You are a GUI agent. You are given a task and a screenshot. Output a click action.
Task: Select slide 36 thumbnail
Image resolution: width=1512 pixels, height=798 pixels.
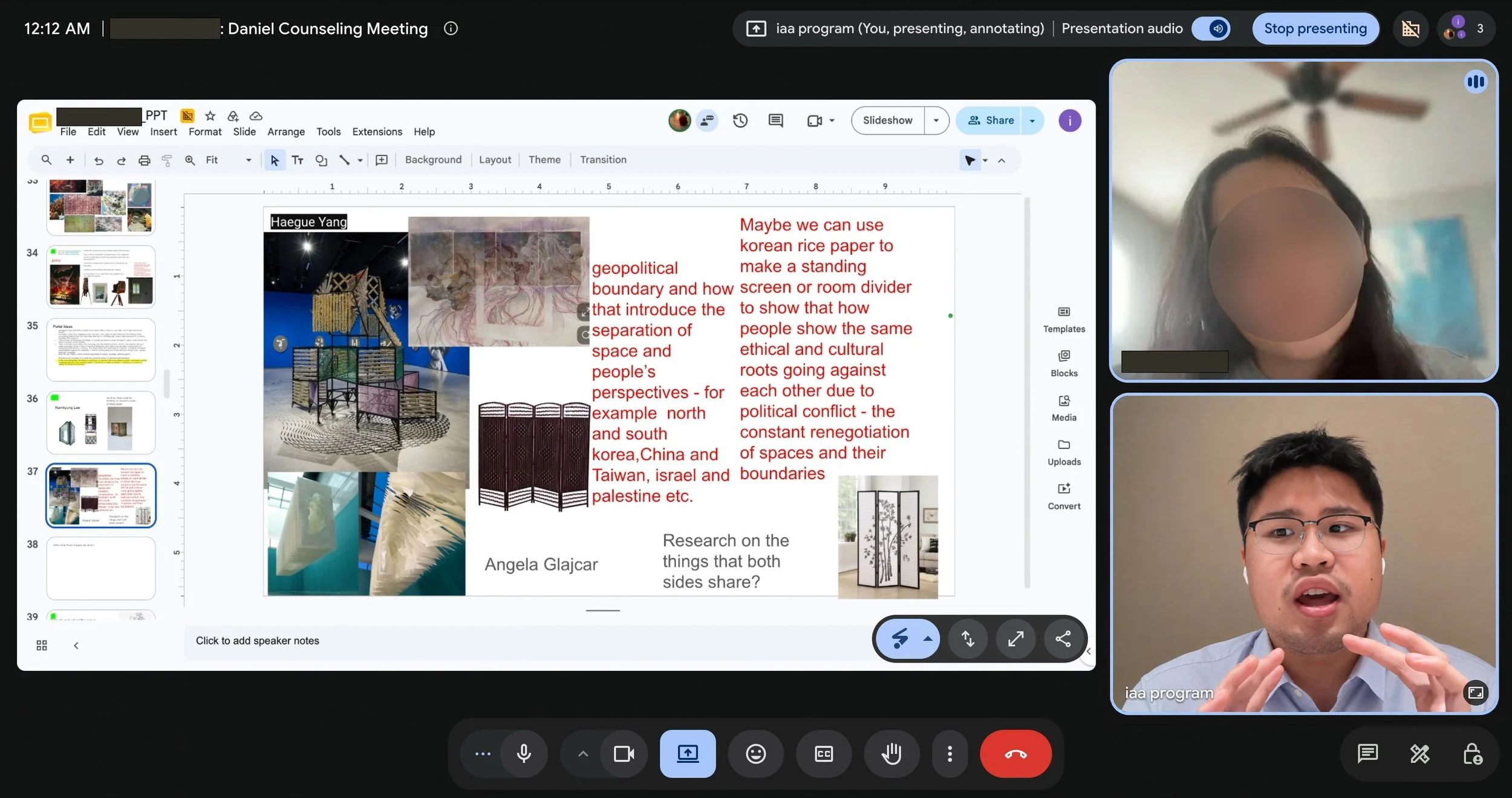[x=101, y=423]
